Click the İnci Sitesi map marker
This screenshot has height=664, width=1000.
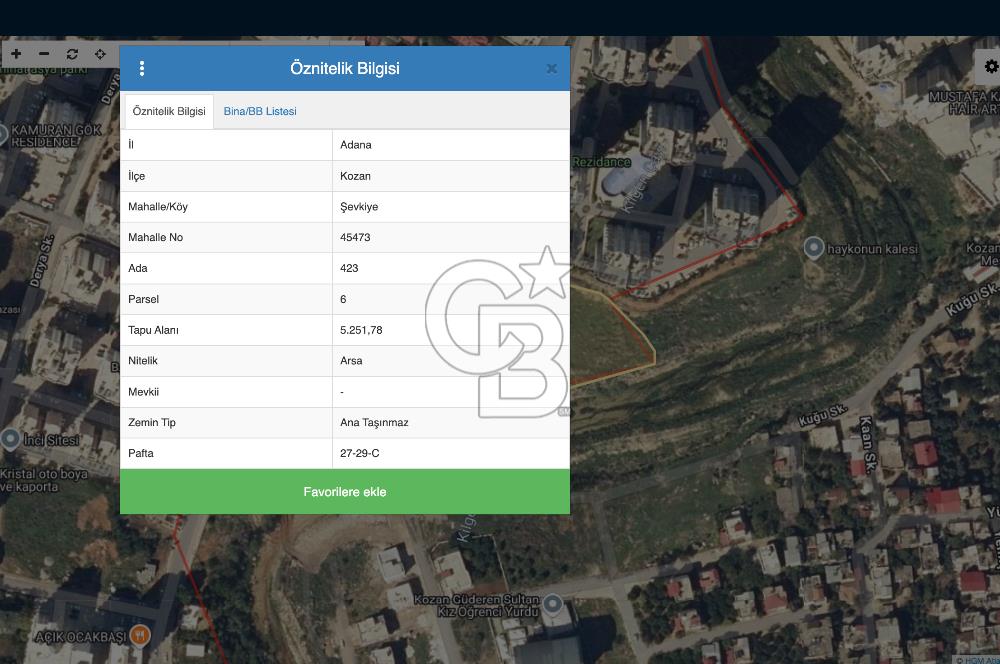(10, 439)
